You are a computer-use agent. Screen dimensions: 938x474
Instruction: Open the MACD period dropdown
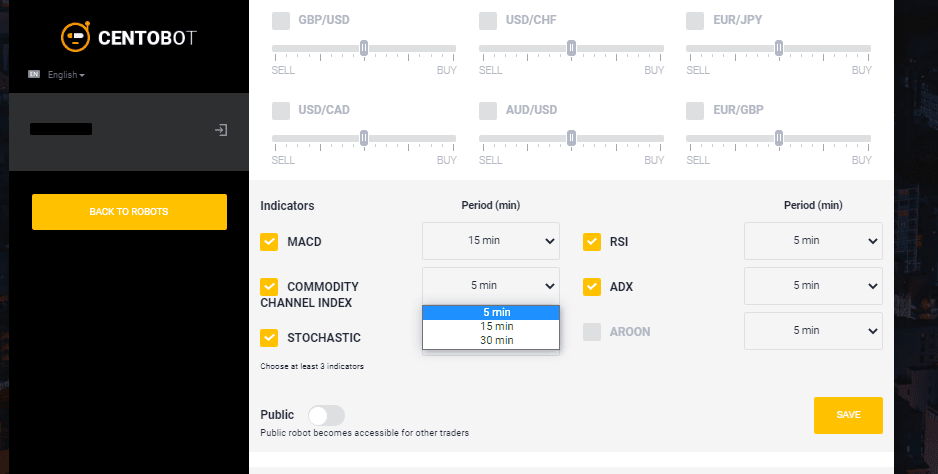(491, 241)
